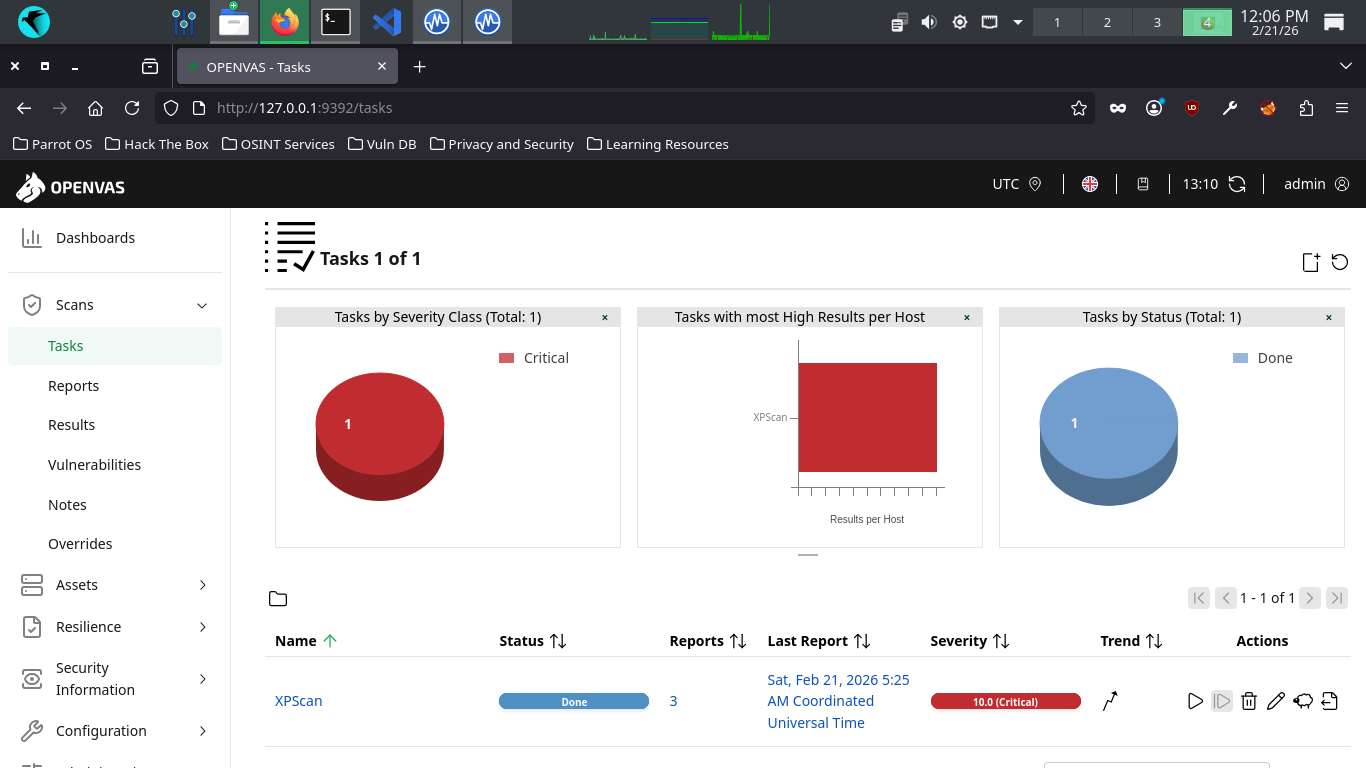The width and height of the screenshot is (1366, 768).
Task: Click the refresh interval icon beside 13:10
Action: click(1237, 184)
